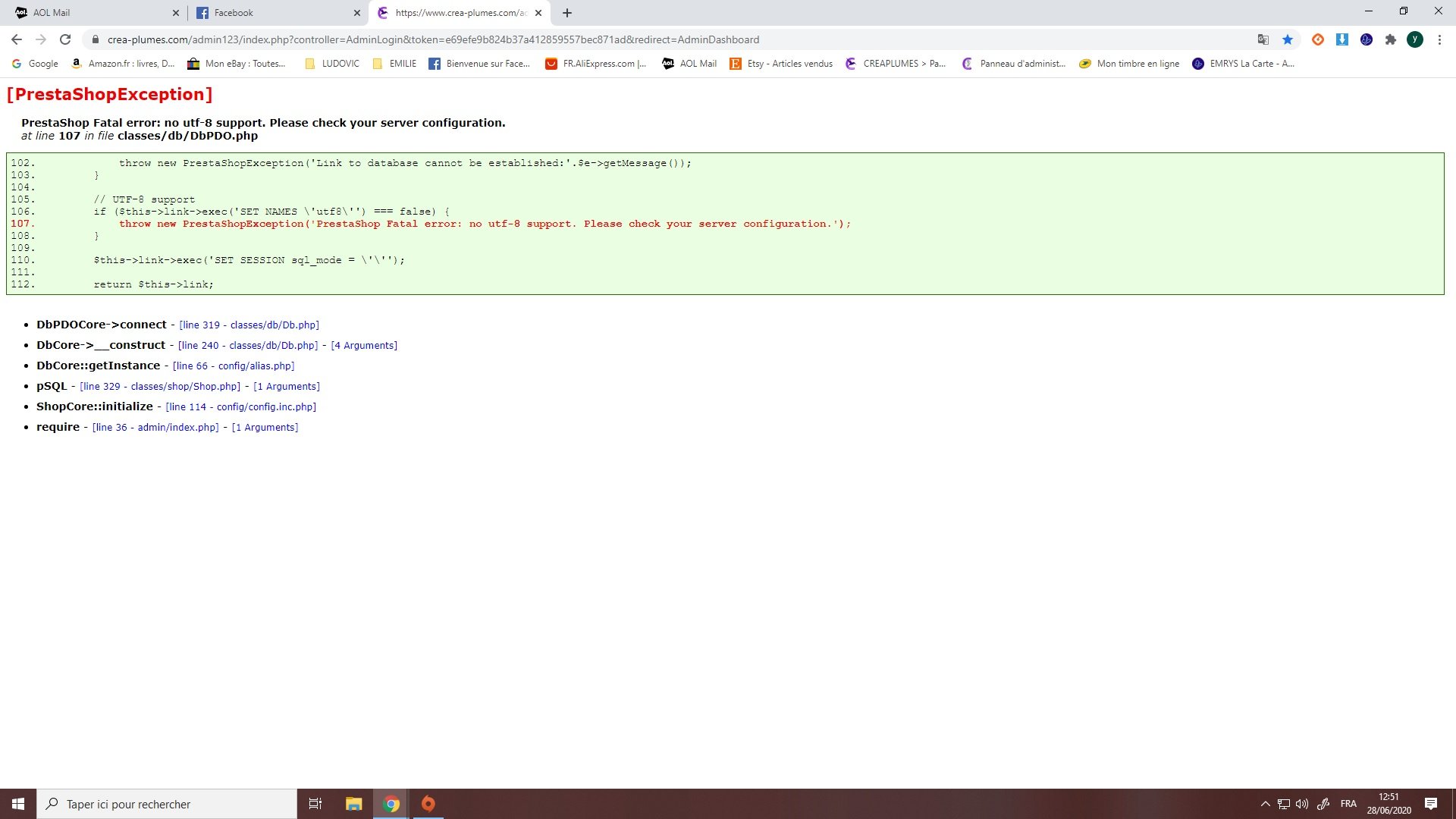Open the LUDOVIC bookmark folder

pos(332,64)
